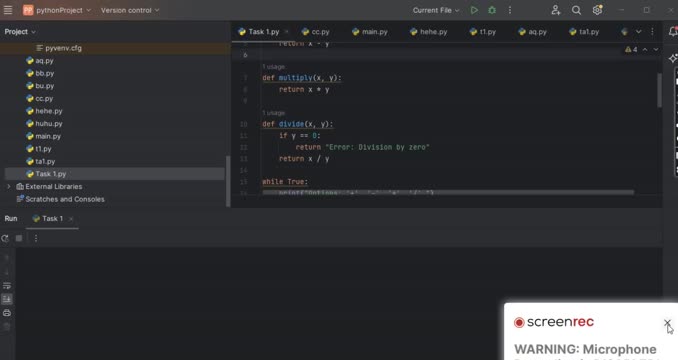Rerun Task 1 in Run panel
678x360 pixels.
point(5,238)
